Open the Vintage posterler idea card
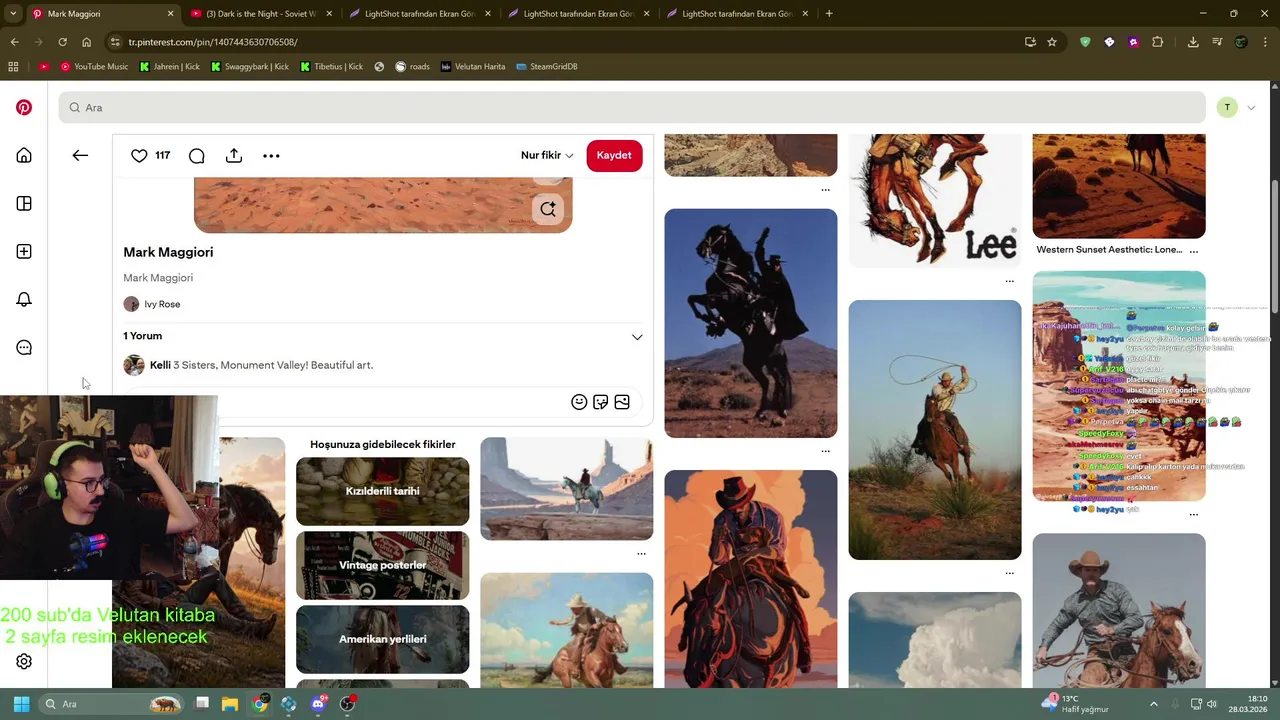This screenshot has width=1280, height=720. pyautogui.click(x=382, y=565)
